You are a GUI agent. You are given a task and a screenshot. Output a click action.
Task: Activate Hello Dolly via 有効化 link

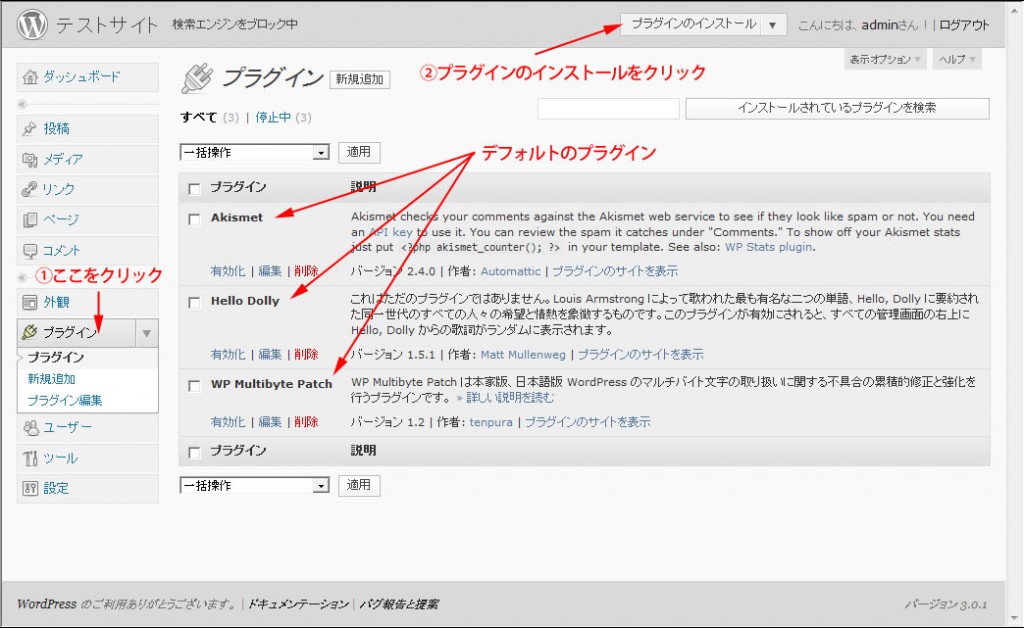coord(228,354)
